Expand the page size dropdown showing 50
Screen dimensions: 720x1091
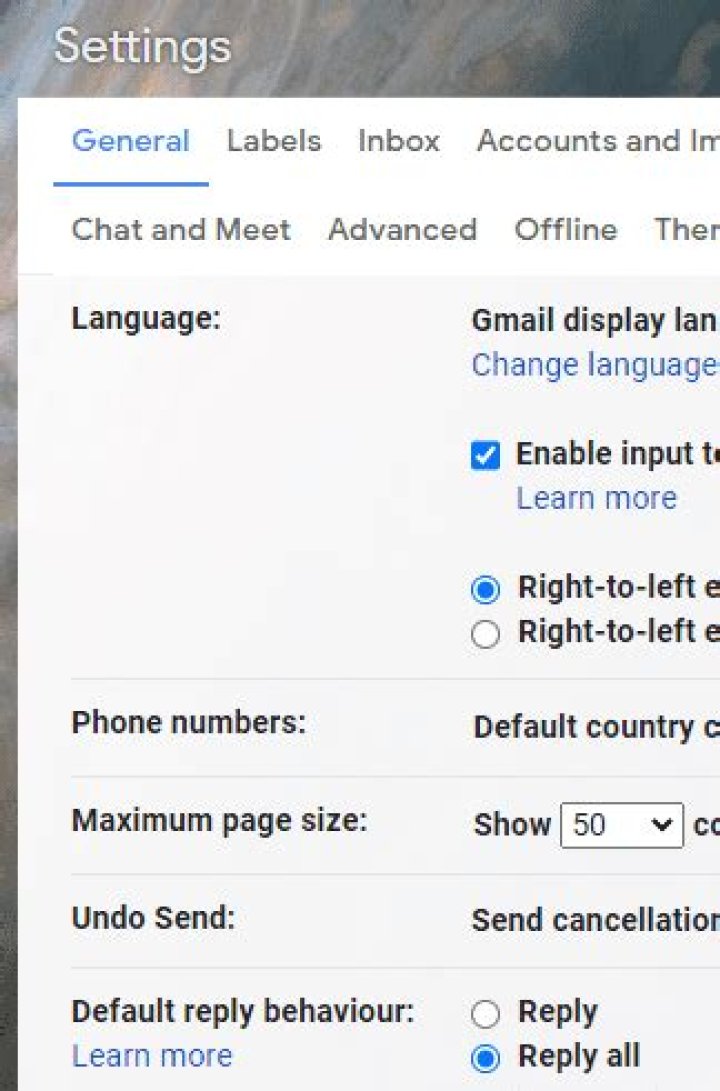click(621, 825)
